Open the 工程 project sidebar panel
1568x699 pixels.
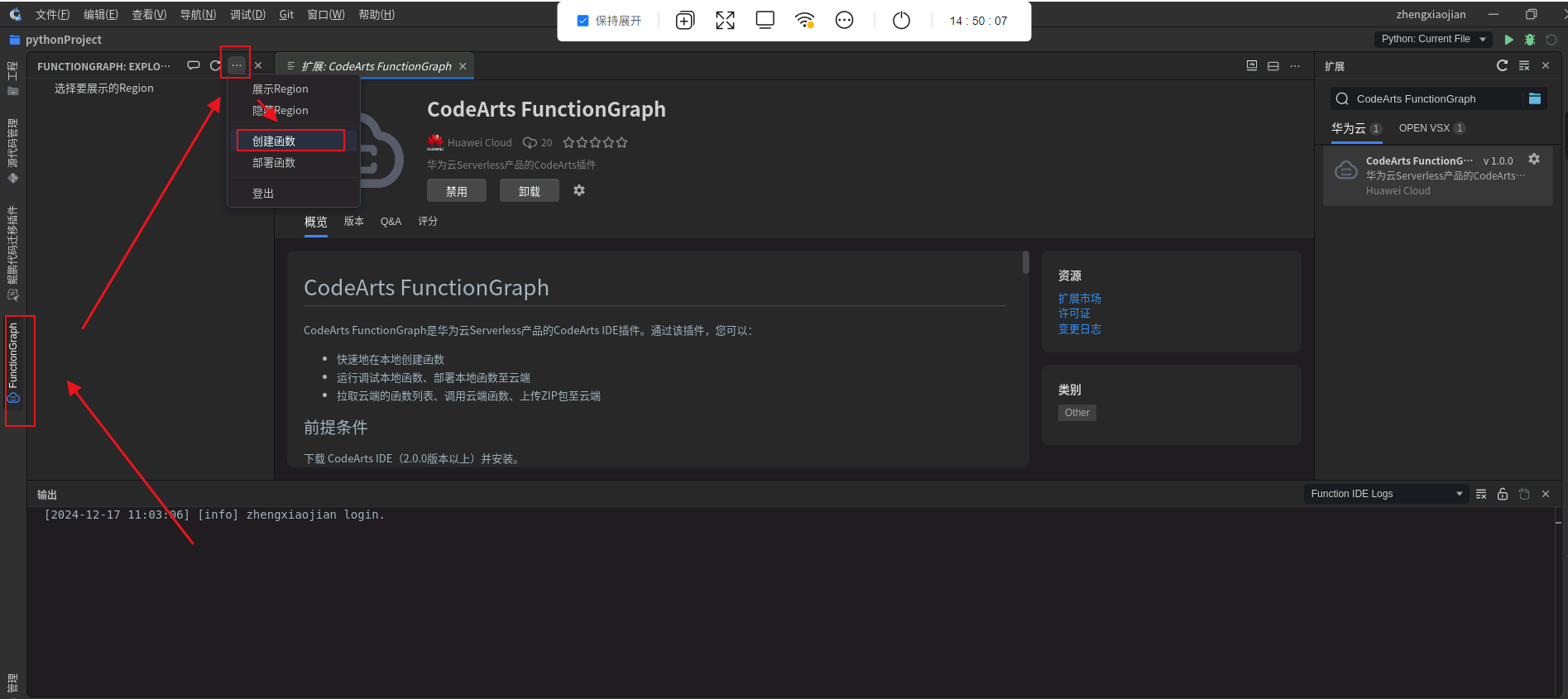[x=12, y=79]
